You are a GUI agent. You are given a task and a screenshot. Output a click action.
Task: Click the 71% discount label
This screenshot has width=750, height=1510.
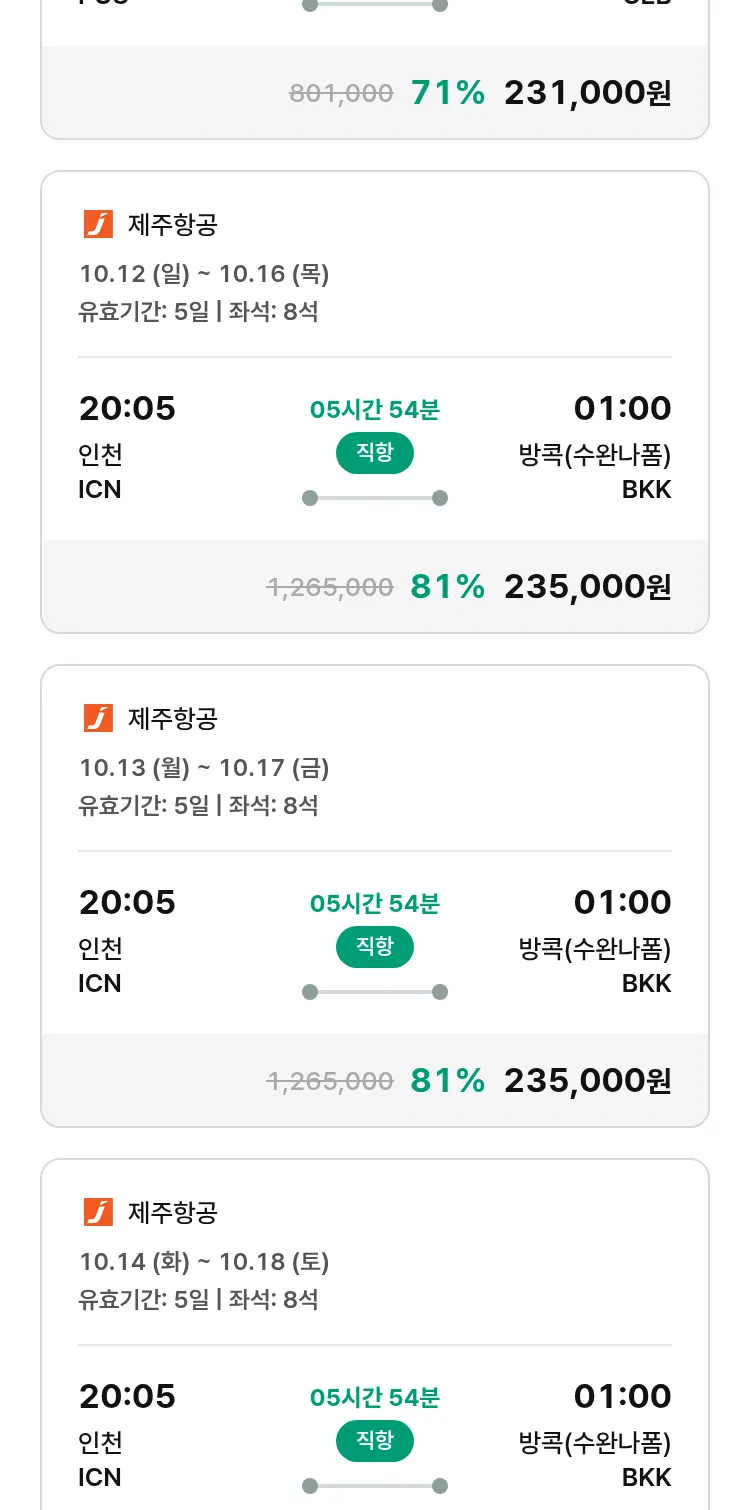pos(447,93)
